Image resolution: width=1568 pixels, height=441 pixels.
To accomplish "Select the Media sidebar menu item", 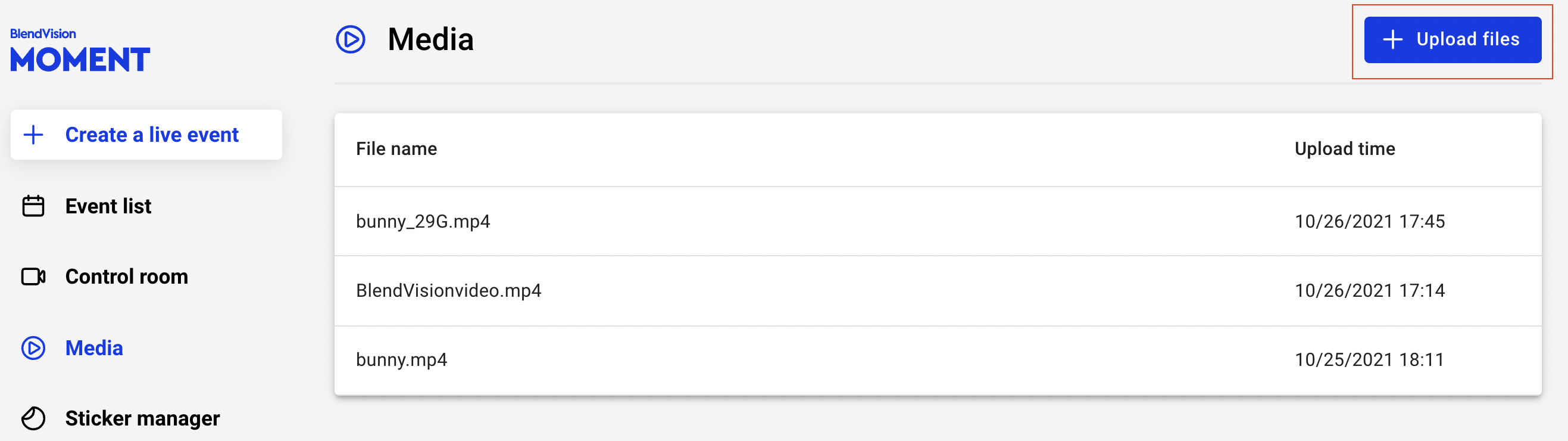I will pos(93,348).
